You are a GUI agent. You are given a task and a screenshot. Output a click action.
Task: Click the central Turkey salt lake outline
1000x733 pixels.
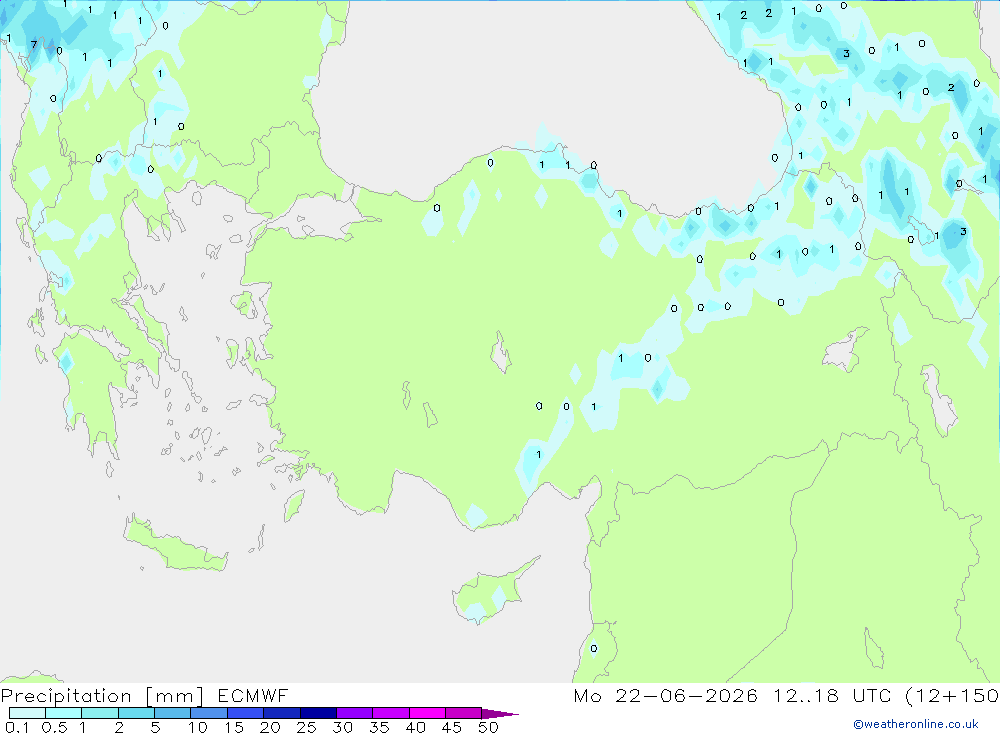pyautogui.click(x=501, y=352)
